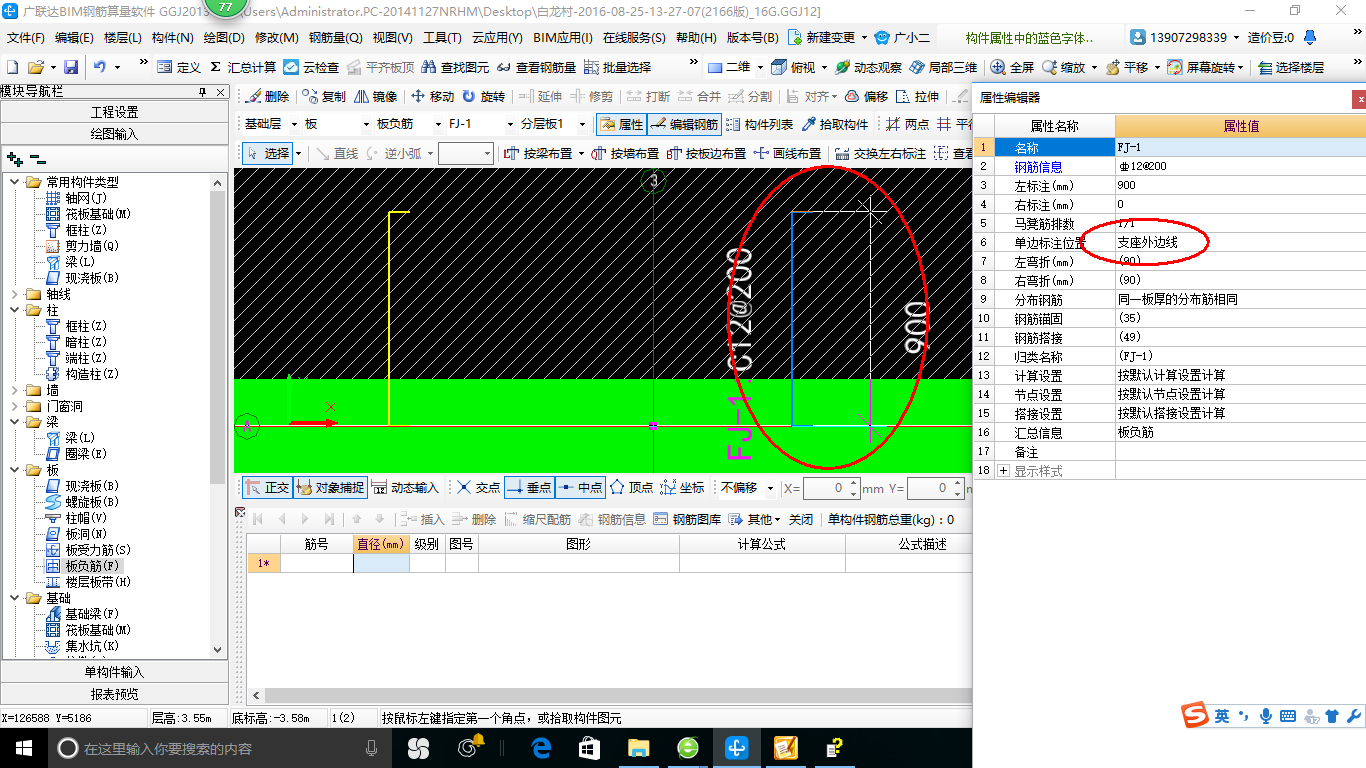Activate 批量选择 batch select

coord(617,67)
